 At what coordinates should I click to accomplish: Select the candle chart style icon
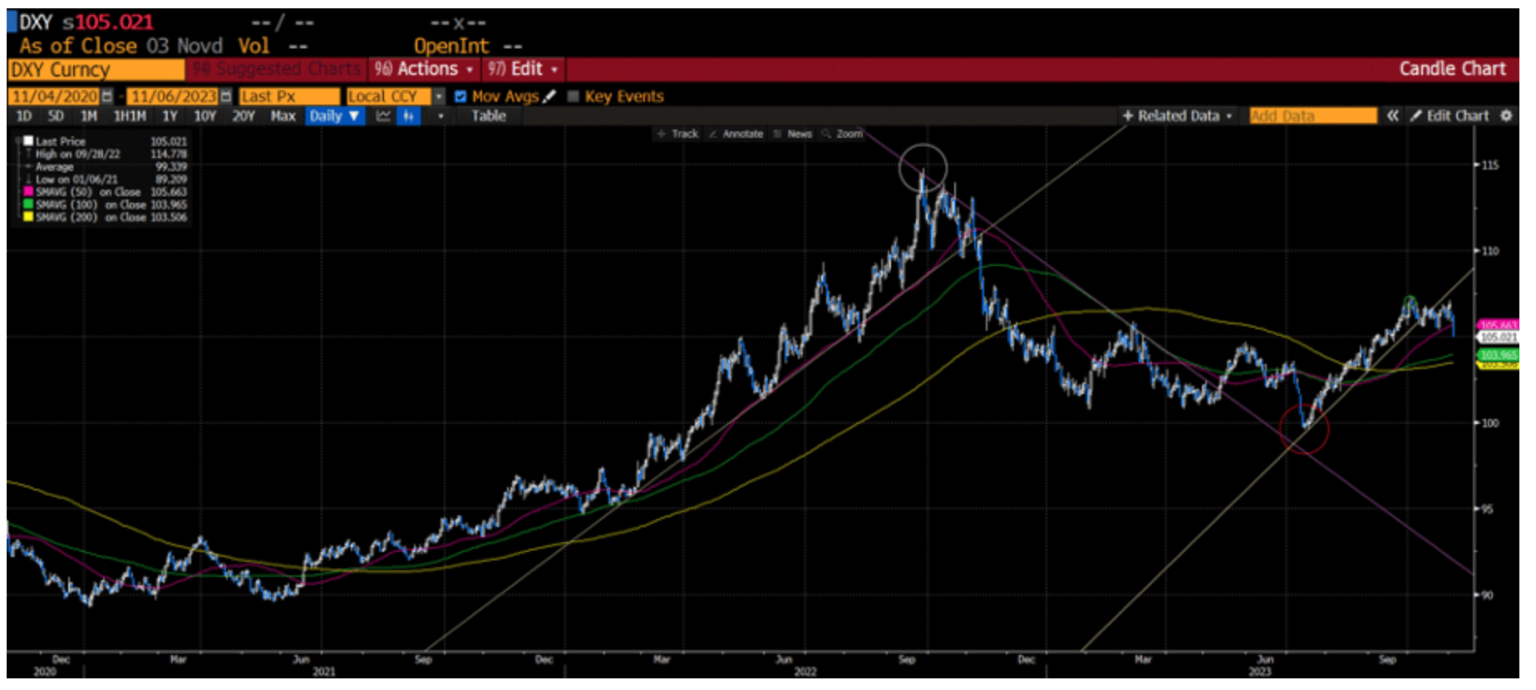[x=408, y=116]
